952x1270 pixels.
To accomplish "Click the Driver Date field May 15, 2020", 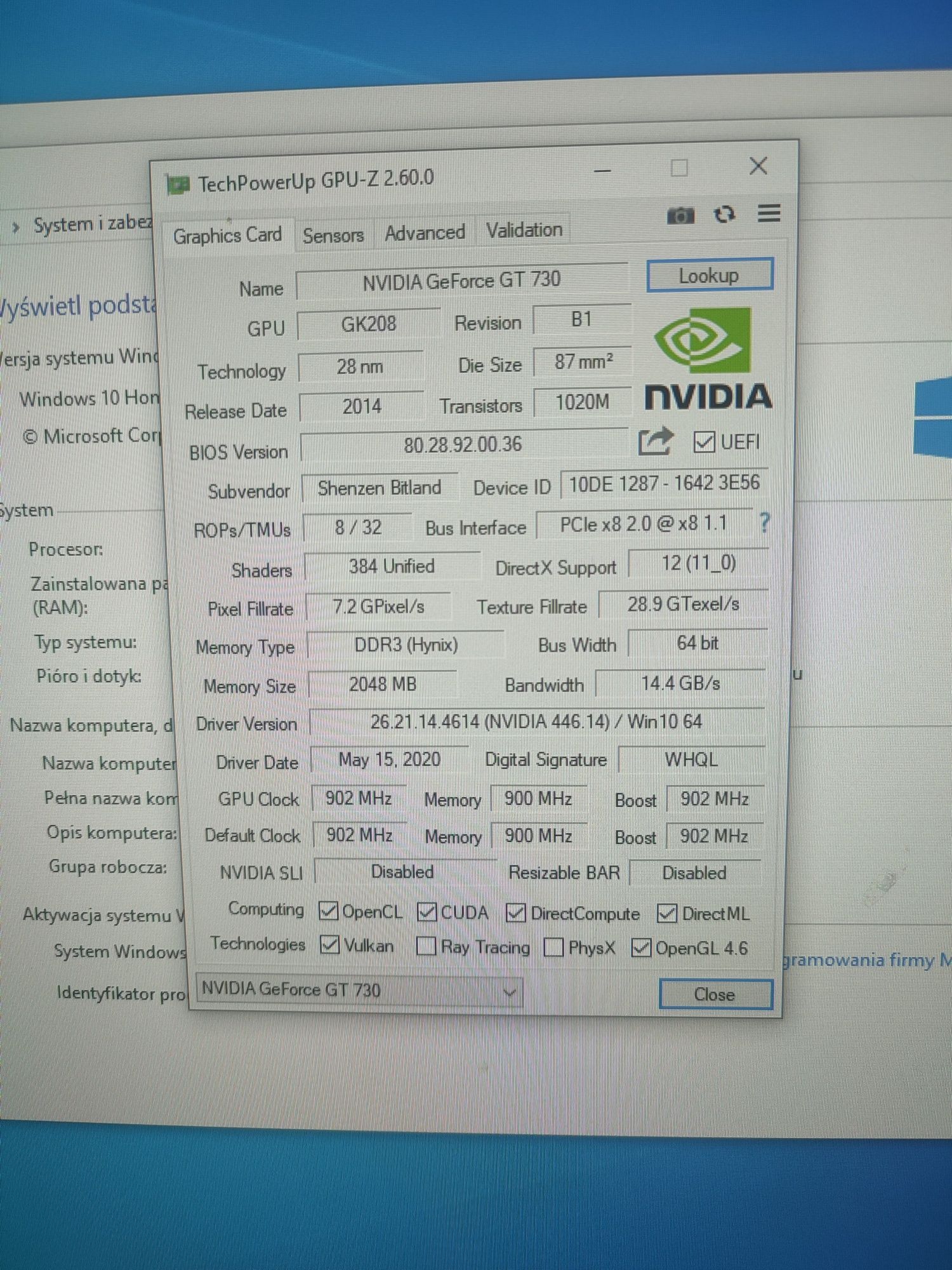I will (x=389, y=759).
